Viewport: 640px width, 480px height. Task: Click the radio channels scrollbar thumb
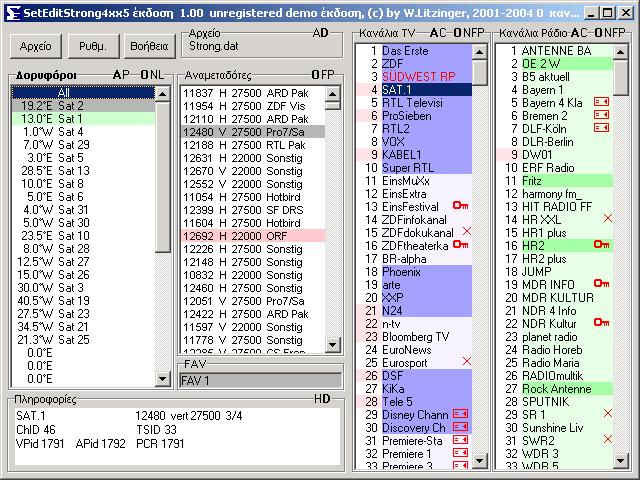620,78
